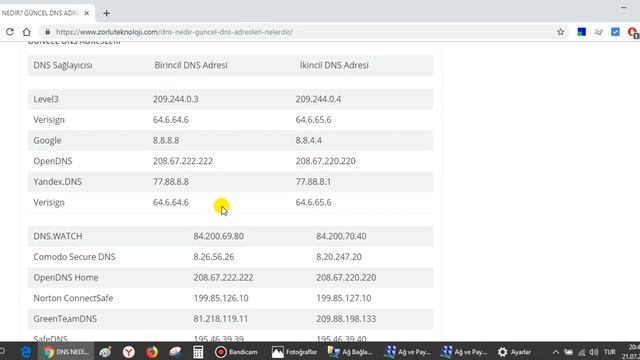640x360 pixels.
Task: Show hidden system tray icons
Action: pyautogui.click(x=556, y=352)
